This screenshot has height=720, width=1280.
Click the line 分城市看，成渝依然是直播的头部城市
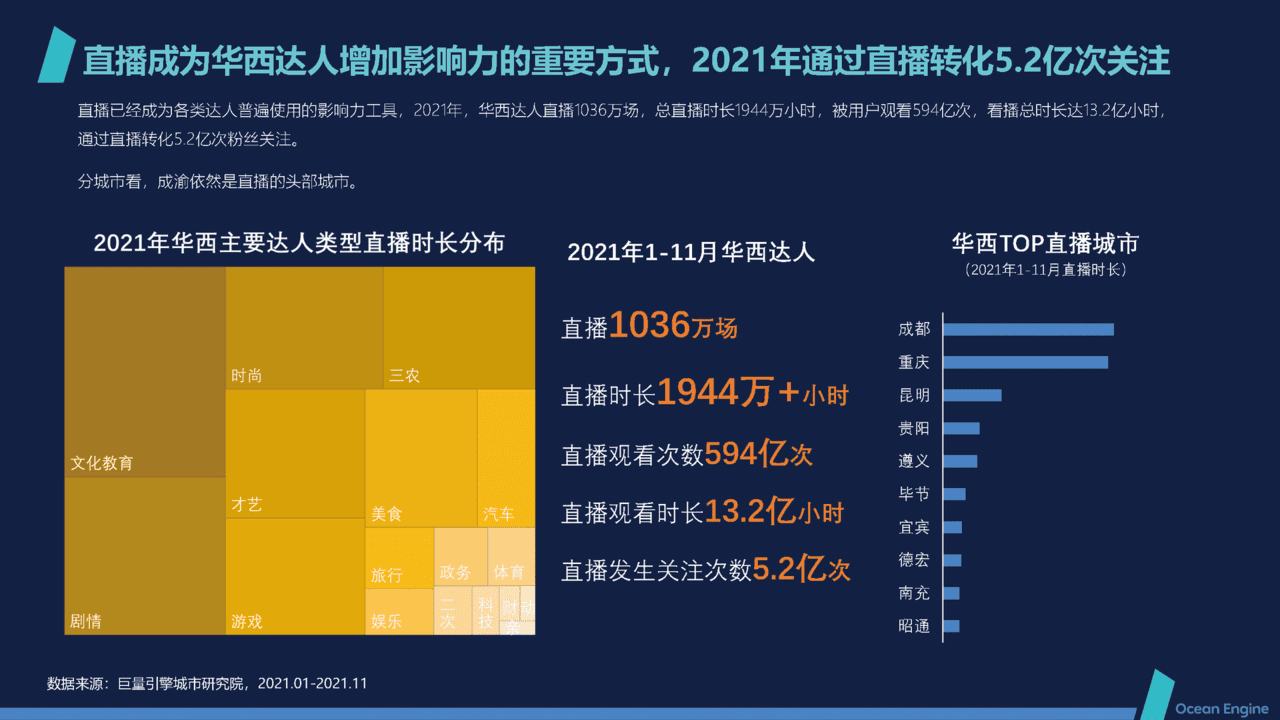pos(217,183)
